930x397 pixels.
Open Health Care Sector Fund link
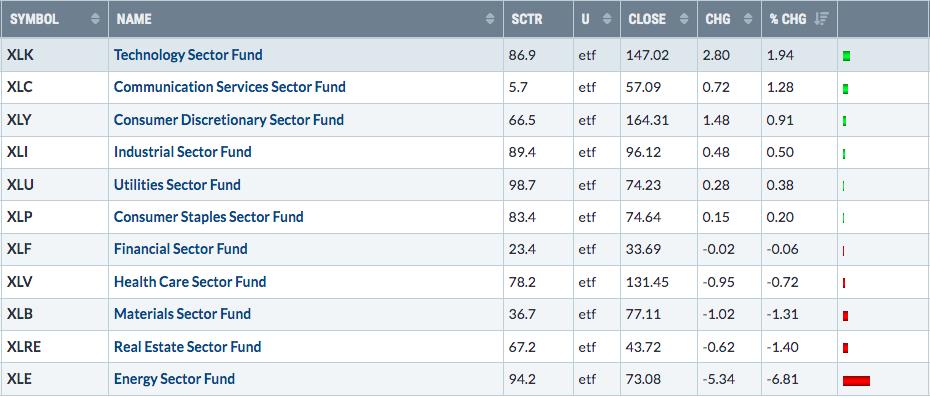(x=190, y=281)
